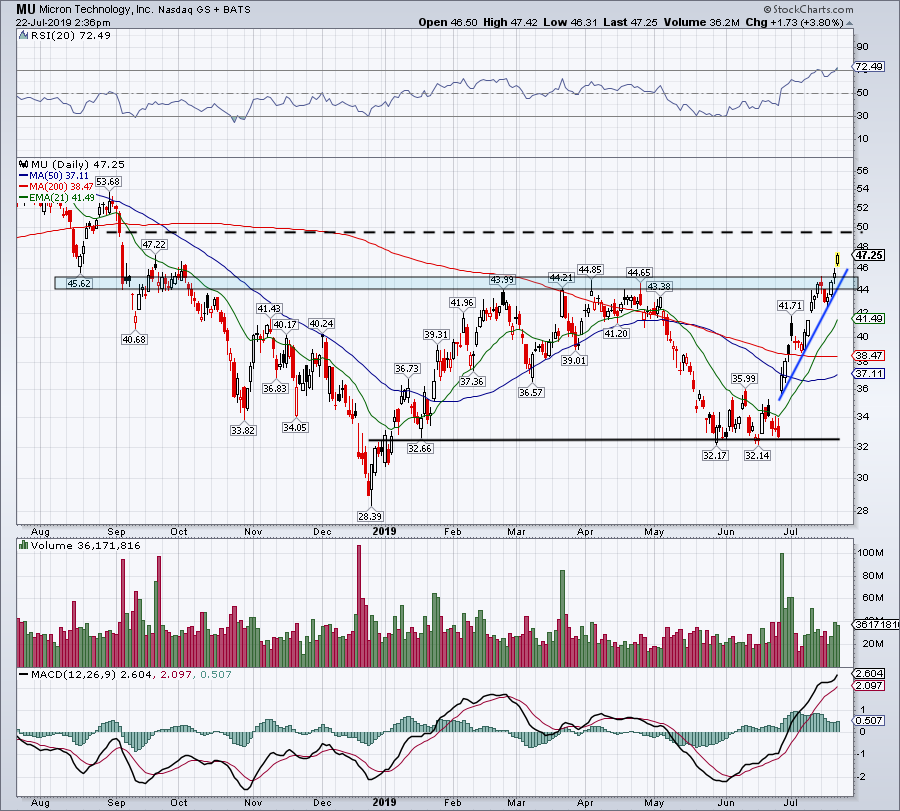Click the 32.66 price label
The width and height of the screenshot is (900, 811).
pos(420,449)
